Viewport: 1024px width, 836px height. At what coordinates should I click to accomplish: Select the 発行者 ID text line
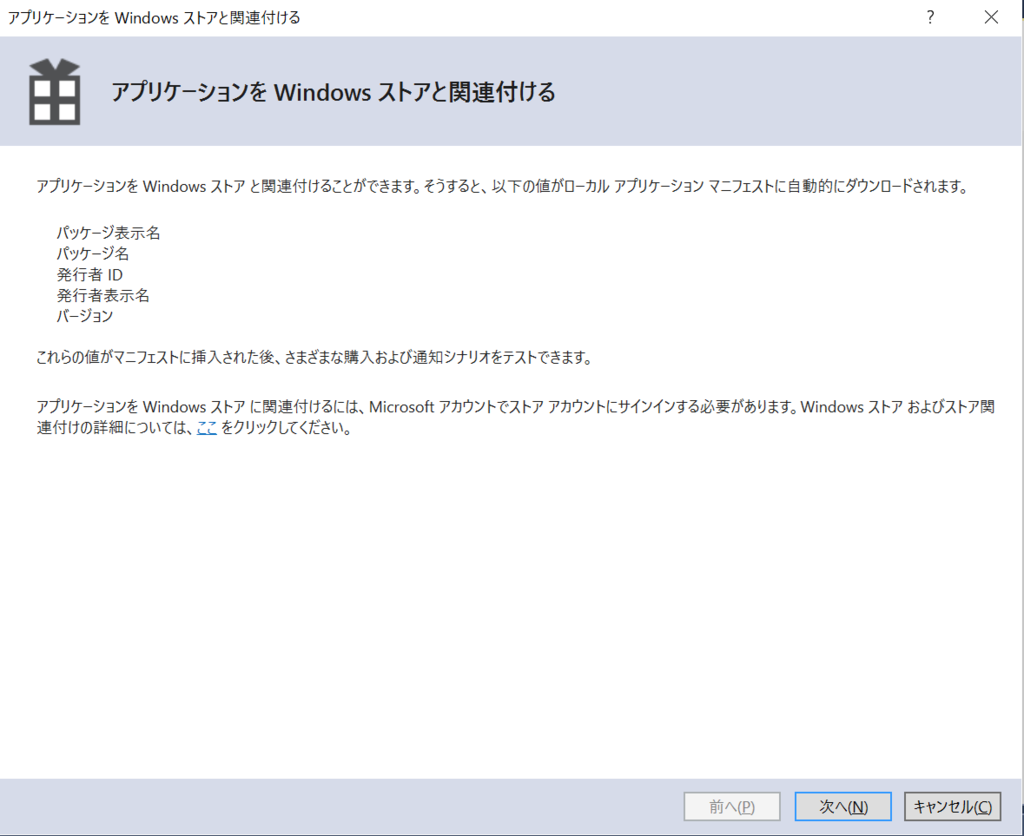coord(89,274)
